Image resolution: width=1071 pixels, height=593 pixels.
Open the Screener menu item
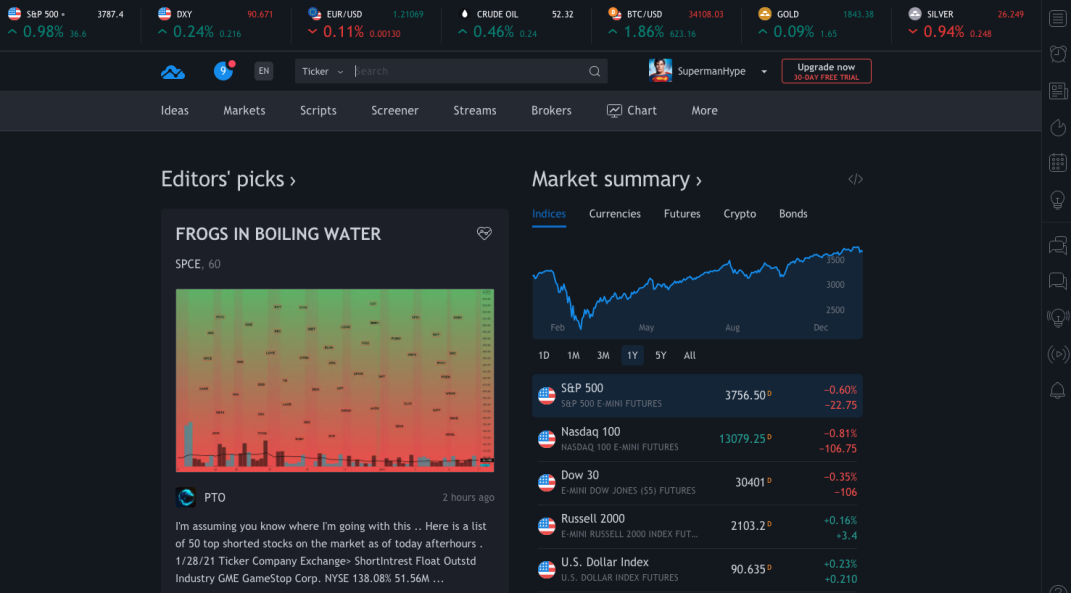point(394,111)
